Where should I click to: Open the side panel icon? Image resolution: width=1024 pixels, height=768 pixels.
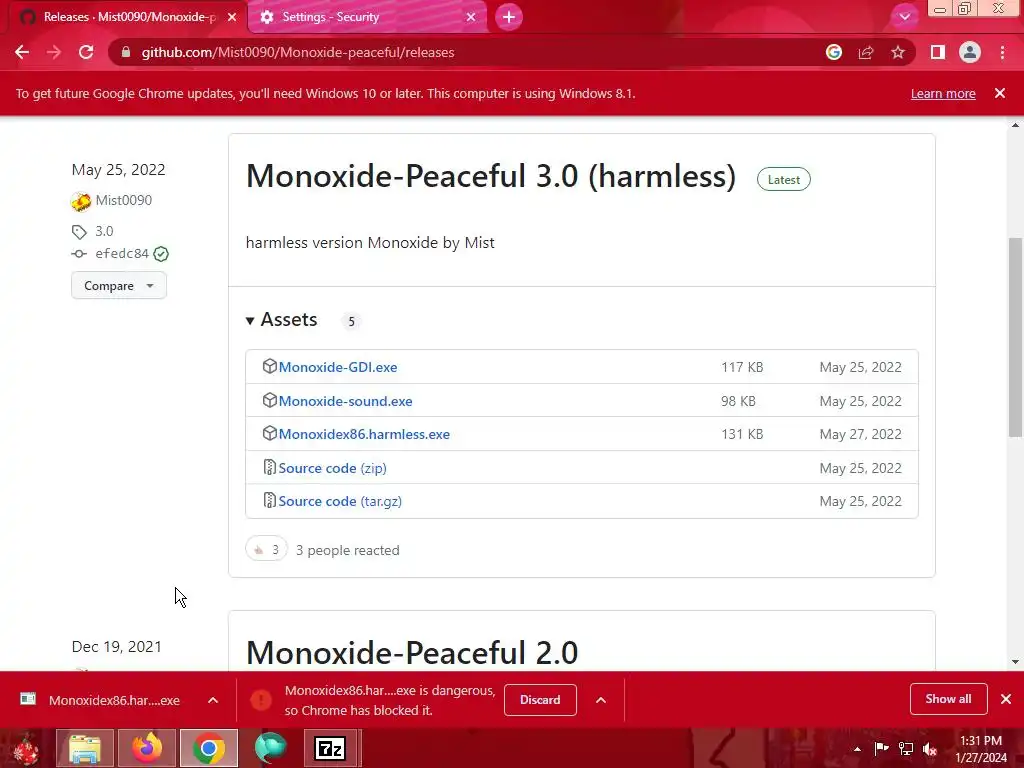938,52
